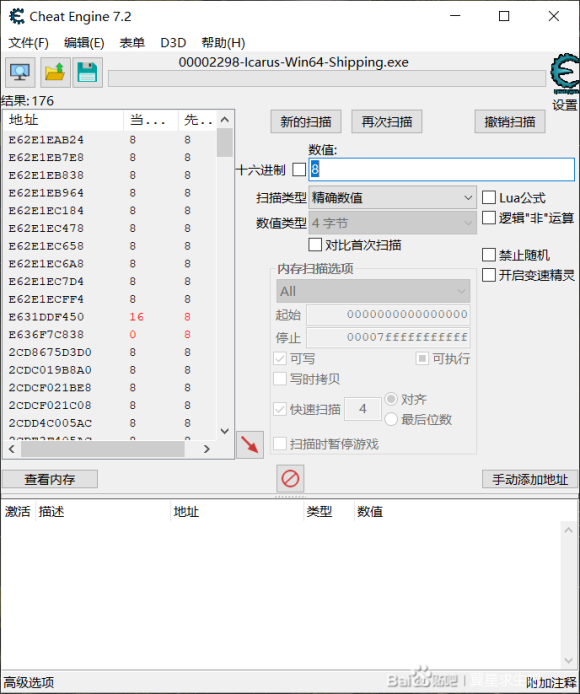Open the 数值类型 4 字节 dropdown

click(393, 223)
